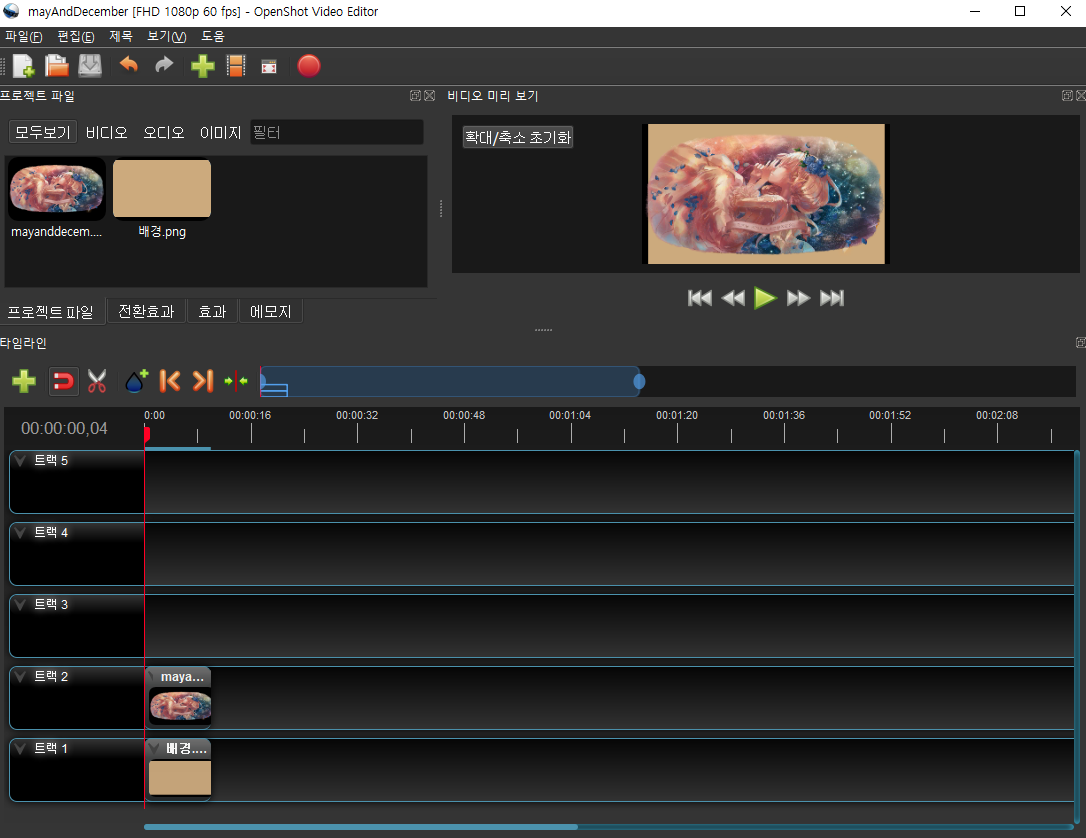This screenshot has width=1086, height=838.
Task: Undock the 타임라인 panel
Action: tap(1080, 343)
